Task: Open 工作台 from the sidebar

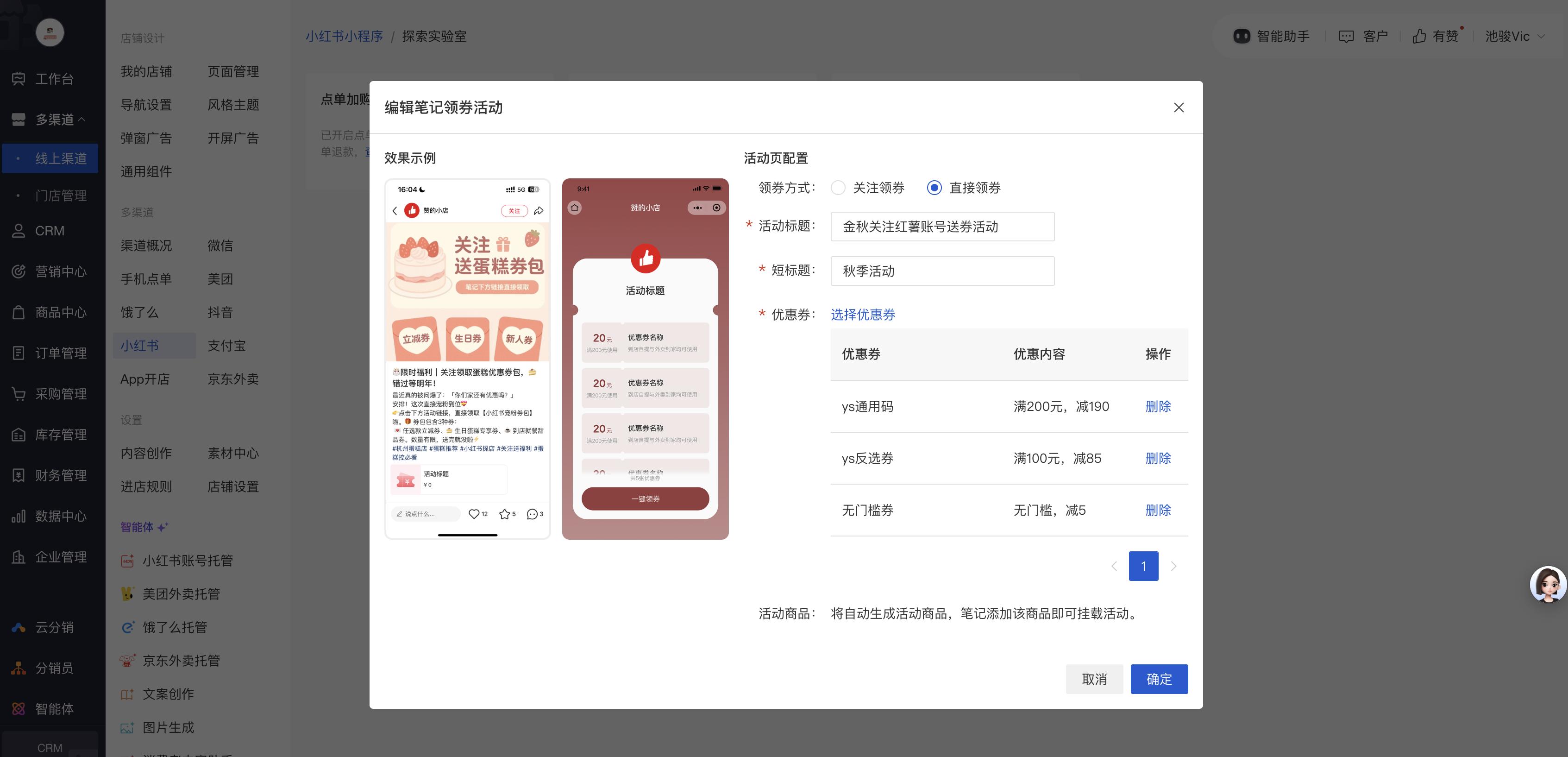Action: point(54,79)
